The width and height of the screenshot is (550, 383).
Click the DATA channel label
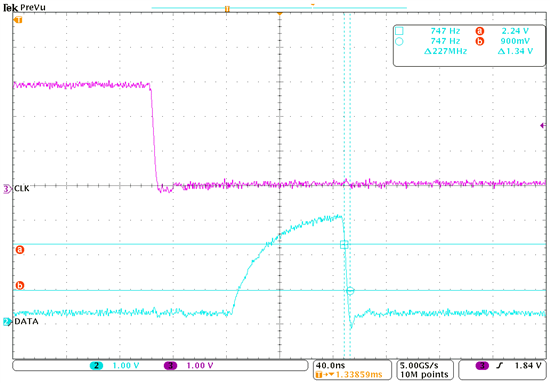point(26,322)
